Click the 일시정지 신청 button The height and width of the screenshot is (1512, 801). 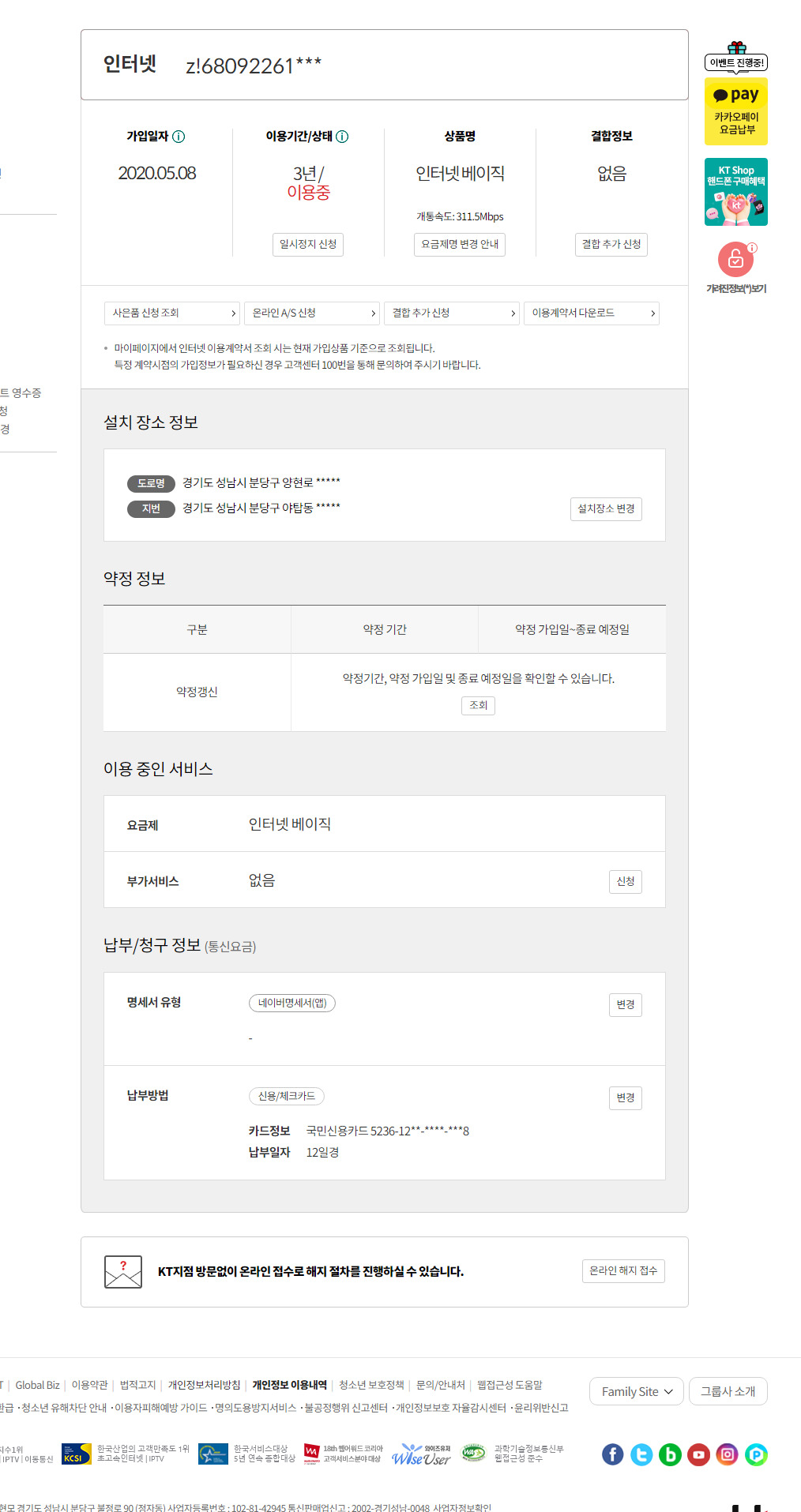point(308,245)
